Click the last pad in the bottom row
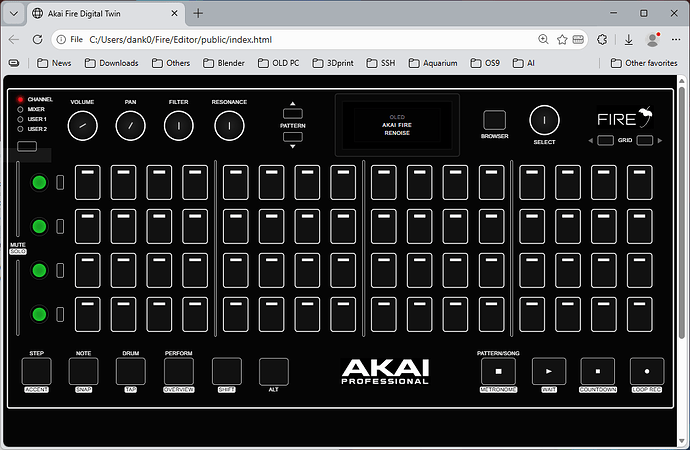Screen dimensions: 690x450 (x=640, y=315)
